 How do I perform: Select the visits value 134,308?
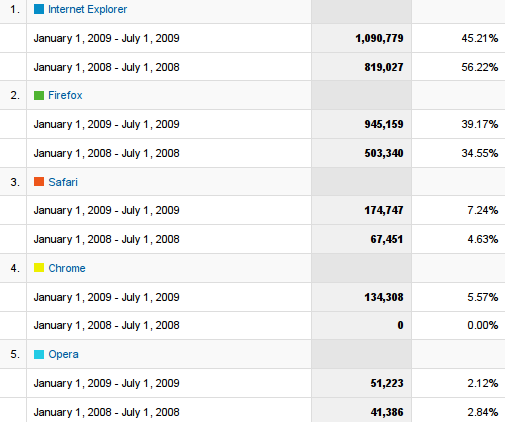click(384, 297)
